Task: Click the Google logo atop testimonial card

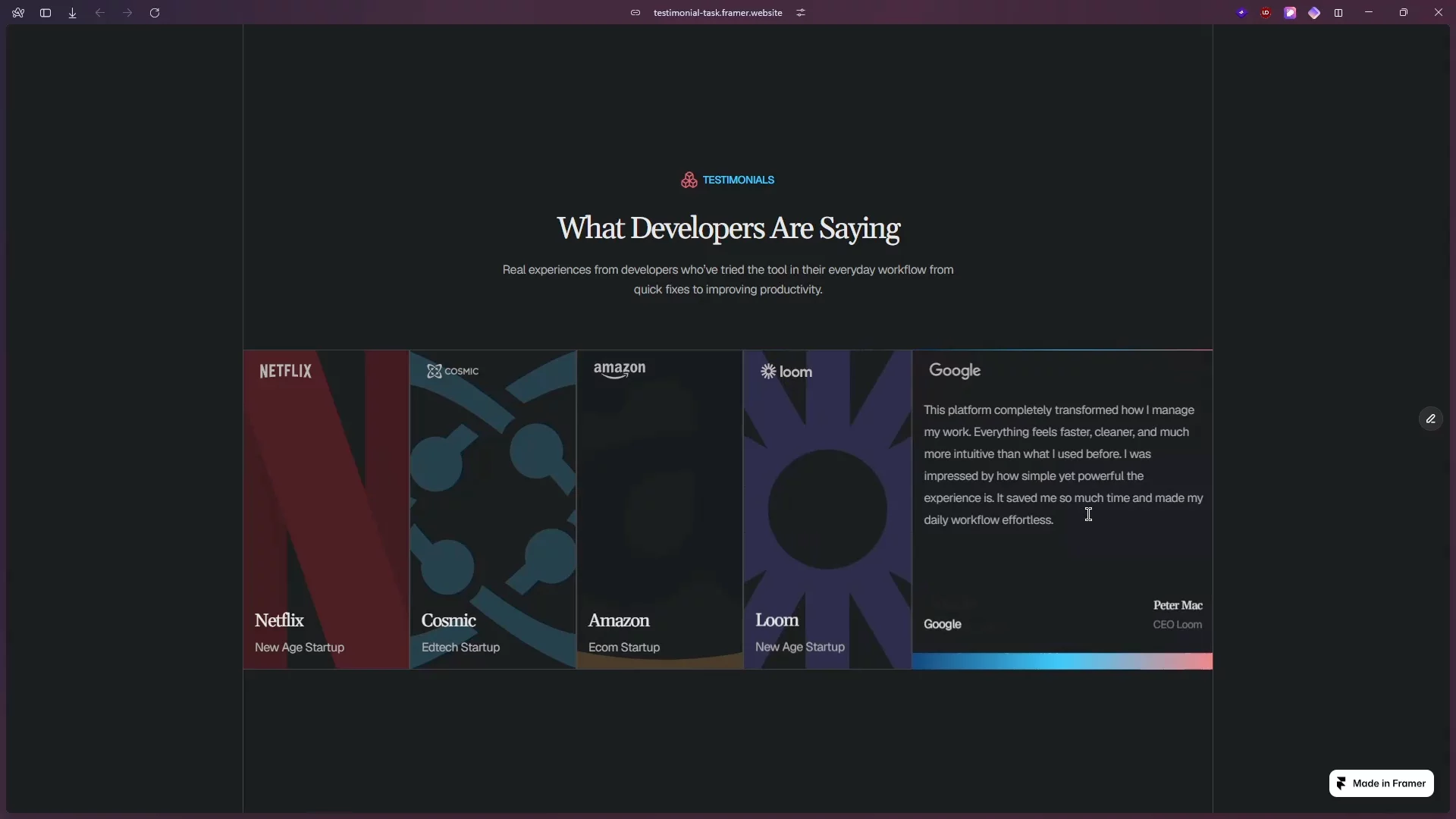Action: [955, 371]
